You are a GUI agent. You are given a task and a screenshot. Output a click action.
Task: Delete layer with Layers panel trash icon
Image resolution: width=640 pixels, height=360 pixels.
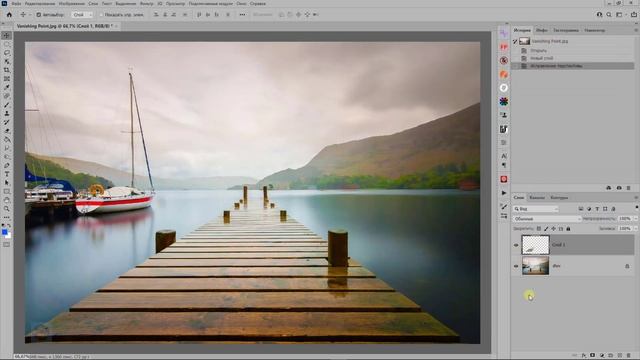click(x=629, y=356)
